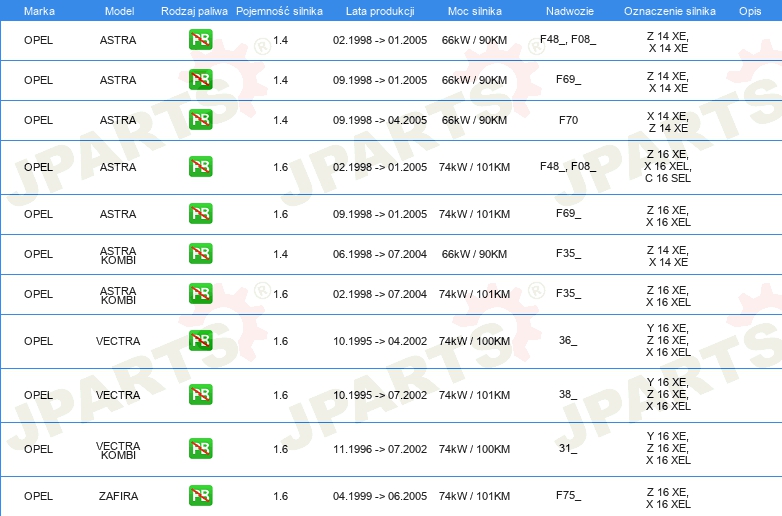
Task: Click the Lata produkcji column header
Action: pos(380,11)
